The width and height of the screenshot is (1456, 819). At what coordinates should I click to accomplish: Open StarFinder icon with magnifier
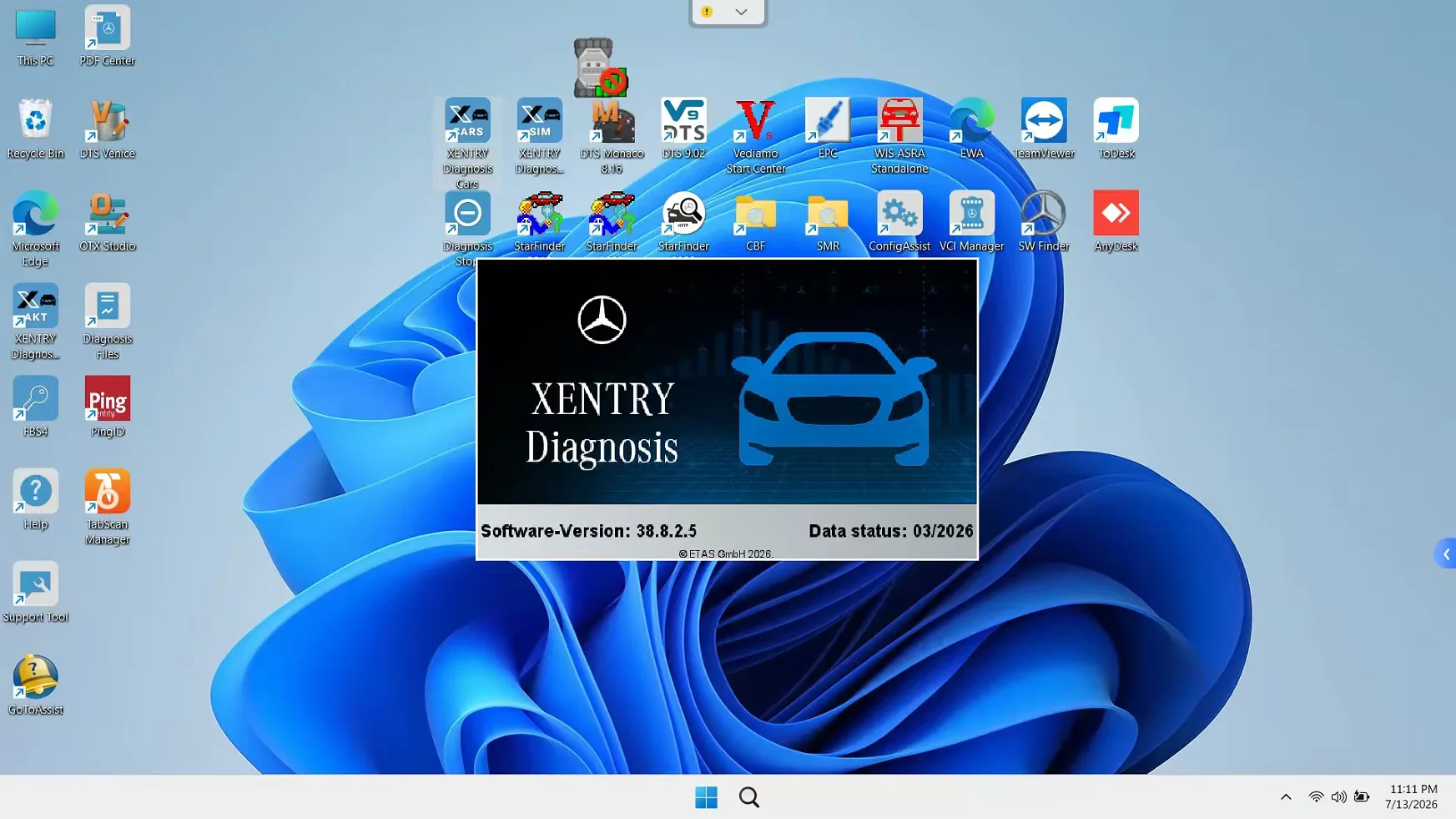coord(683,215)
